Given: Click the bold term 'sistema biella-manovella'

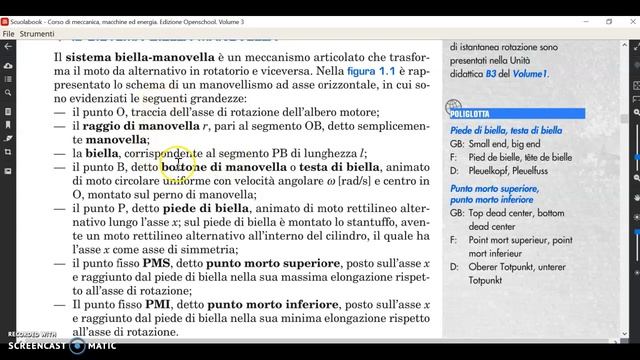Looking at the screenshot, I should tap(140, 57).
